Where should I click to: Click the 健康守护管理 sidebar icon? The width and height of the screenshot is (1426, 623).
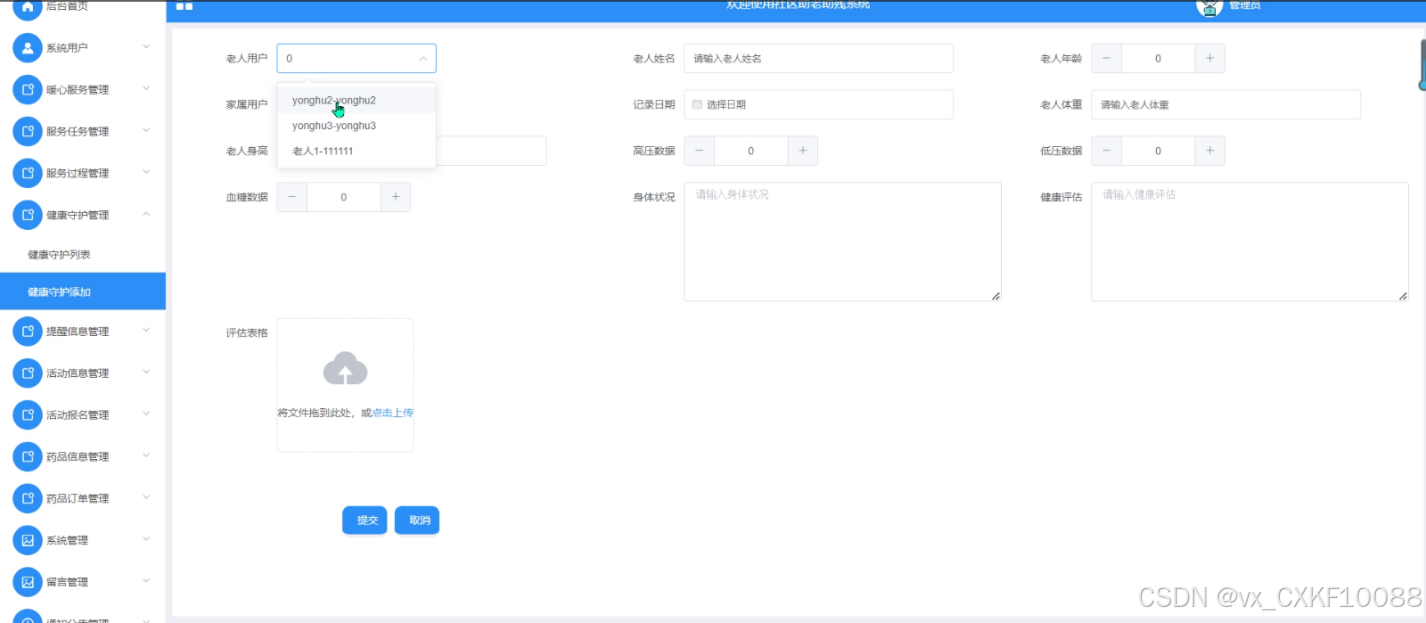(x=27, y=215)
